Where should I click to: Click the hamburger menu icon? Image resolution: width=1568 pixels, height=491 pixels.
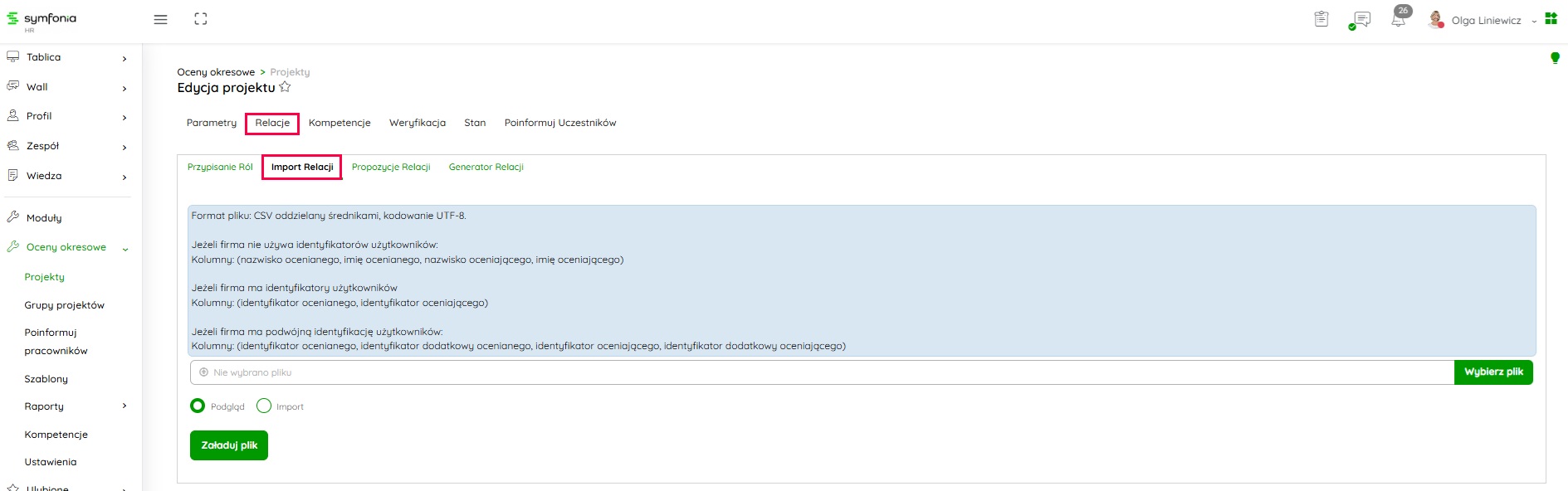point(160,19)
